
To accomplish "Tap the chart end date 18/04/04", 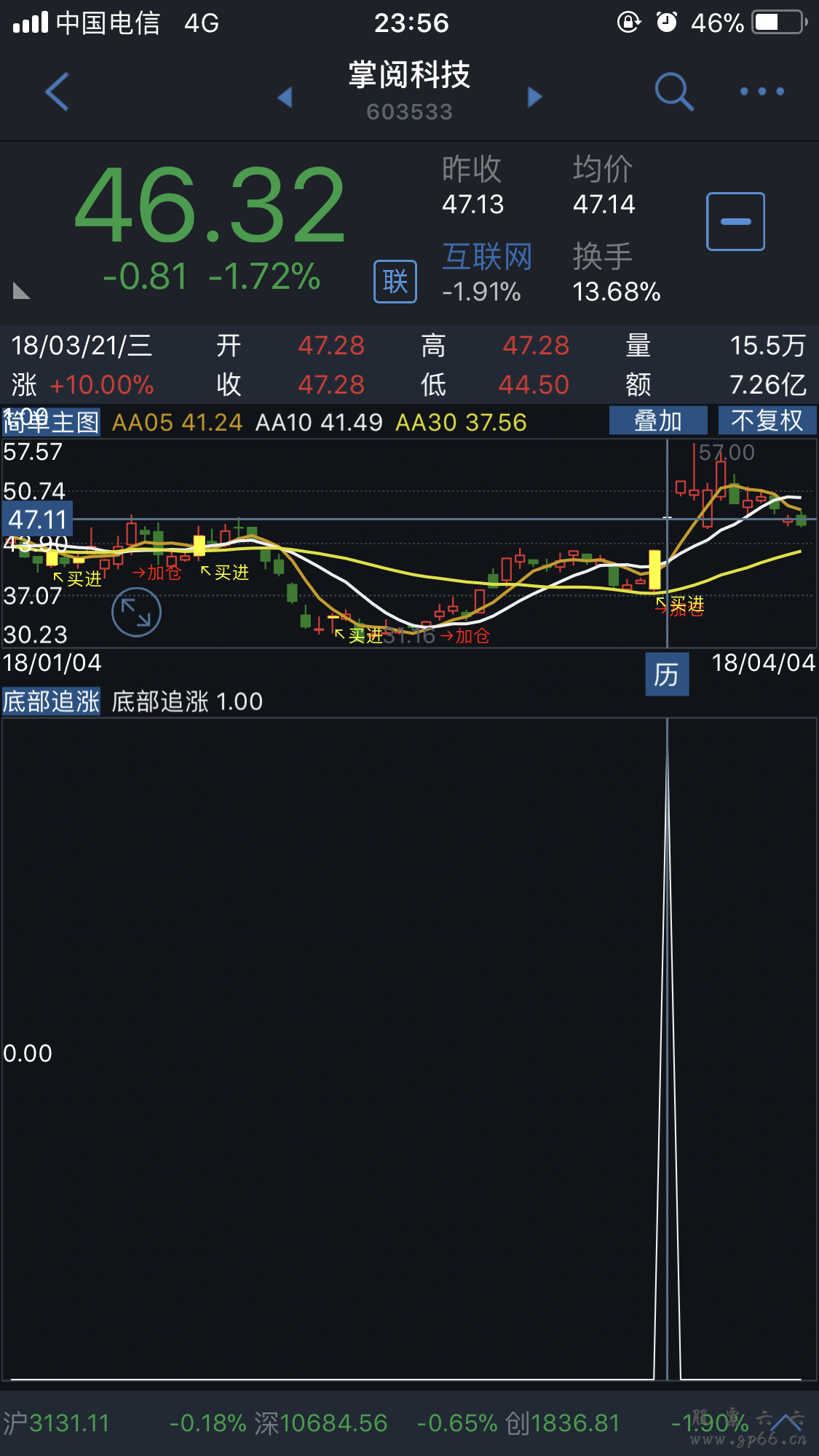I will coord(764,663).
